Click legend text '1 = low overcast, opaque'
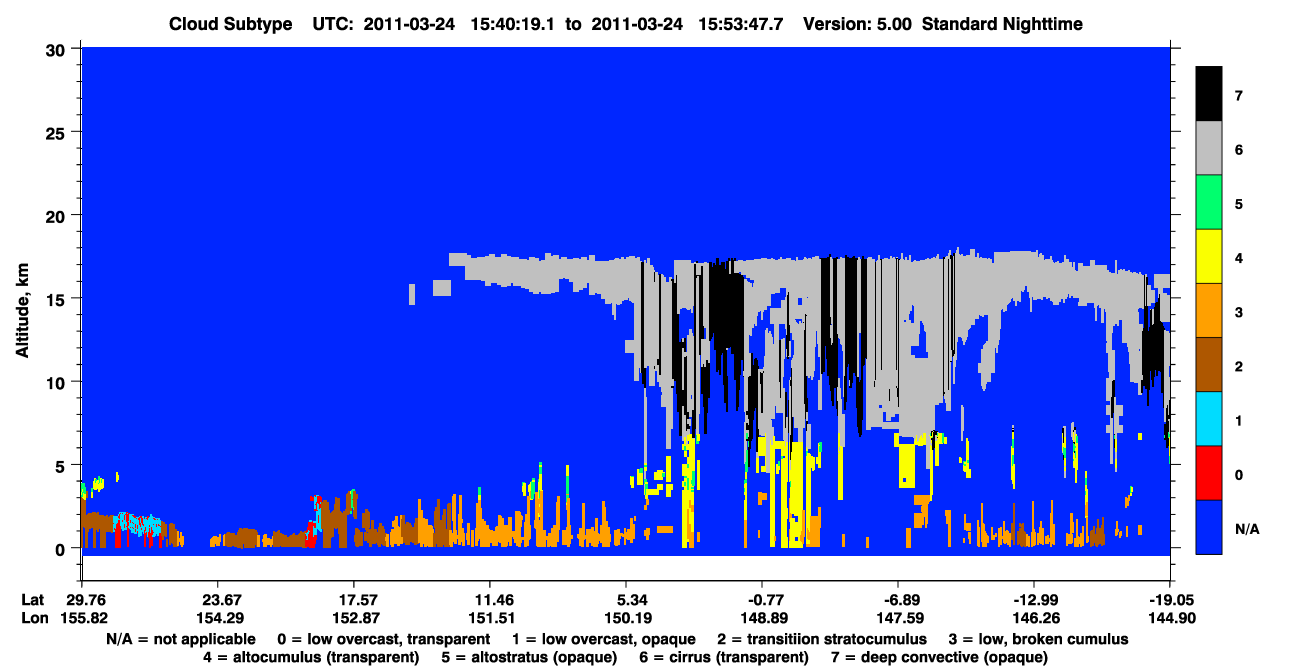This screenshot has height=667, width=1300. [603, 639]
